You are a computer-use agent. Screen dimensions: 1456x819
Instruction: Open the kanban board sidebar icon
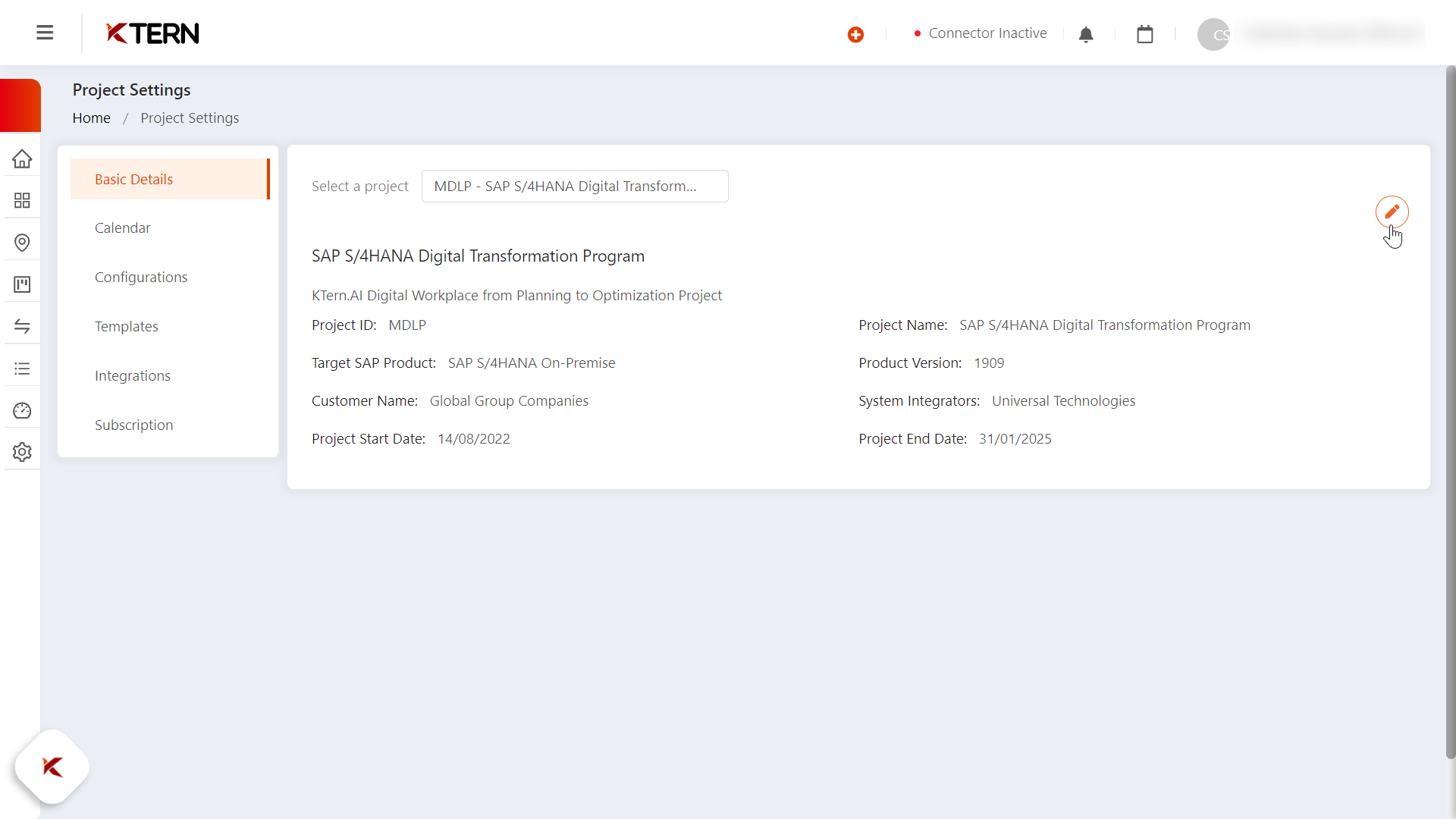click(22, 284)
